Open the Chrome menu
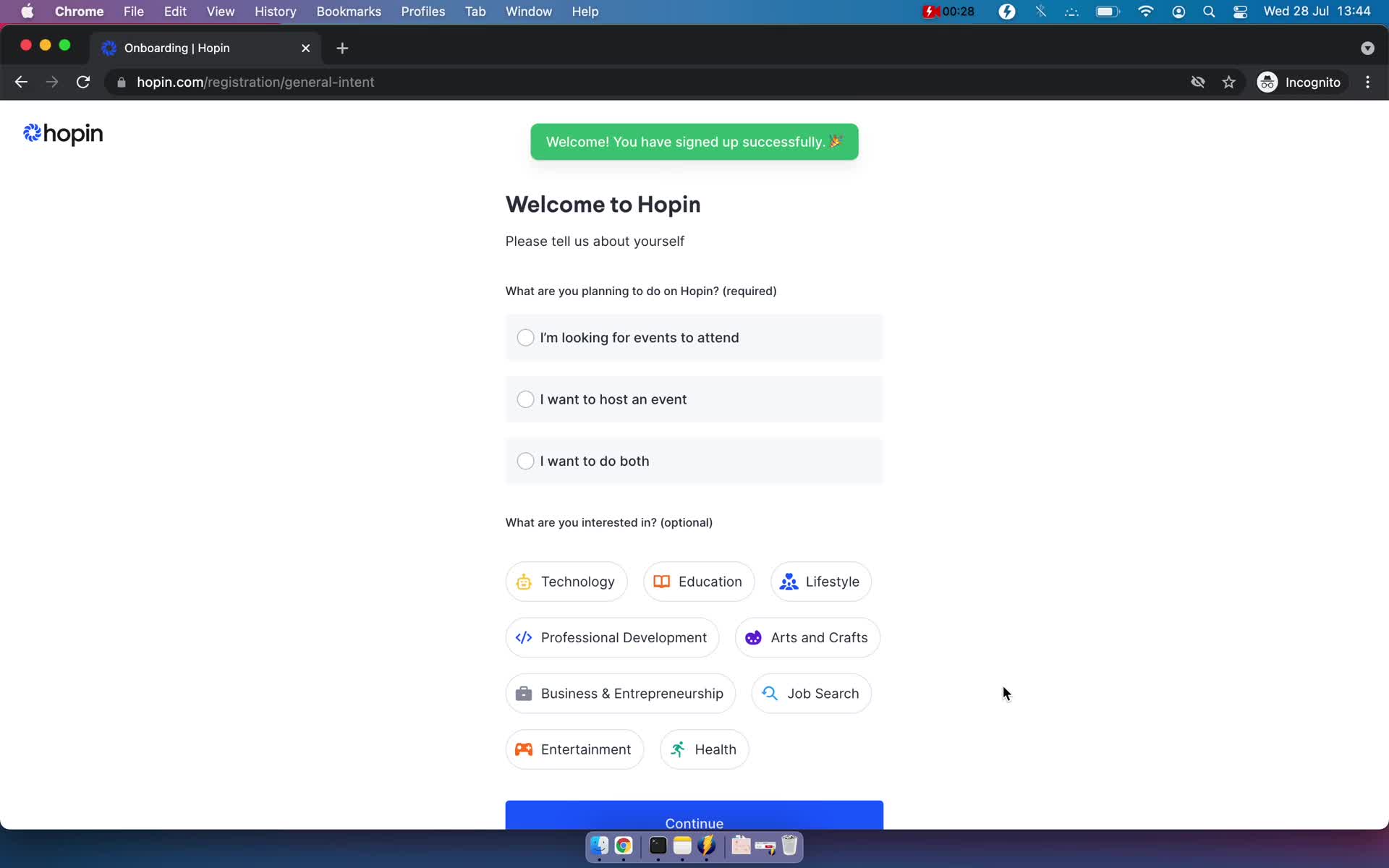Image resolution: width=1389 pixels, height=868 pixels. [x=79, y=12]
